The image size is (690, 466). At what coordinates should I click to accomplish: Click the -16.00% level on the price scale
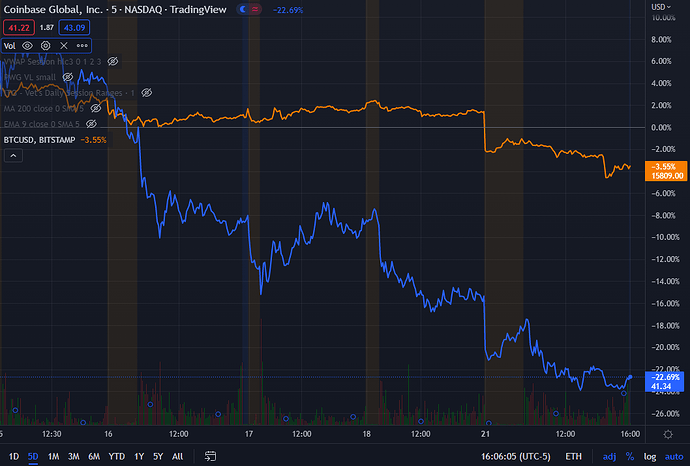[665, 304]
